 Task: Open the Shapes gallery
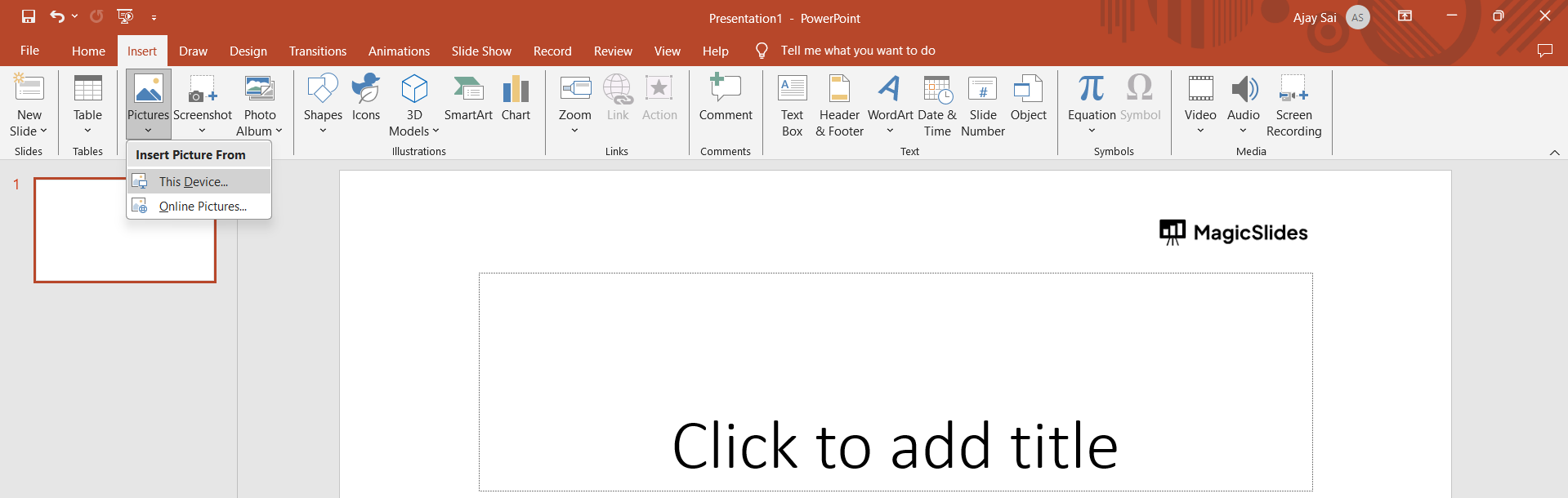click(x=323, y=104)
